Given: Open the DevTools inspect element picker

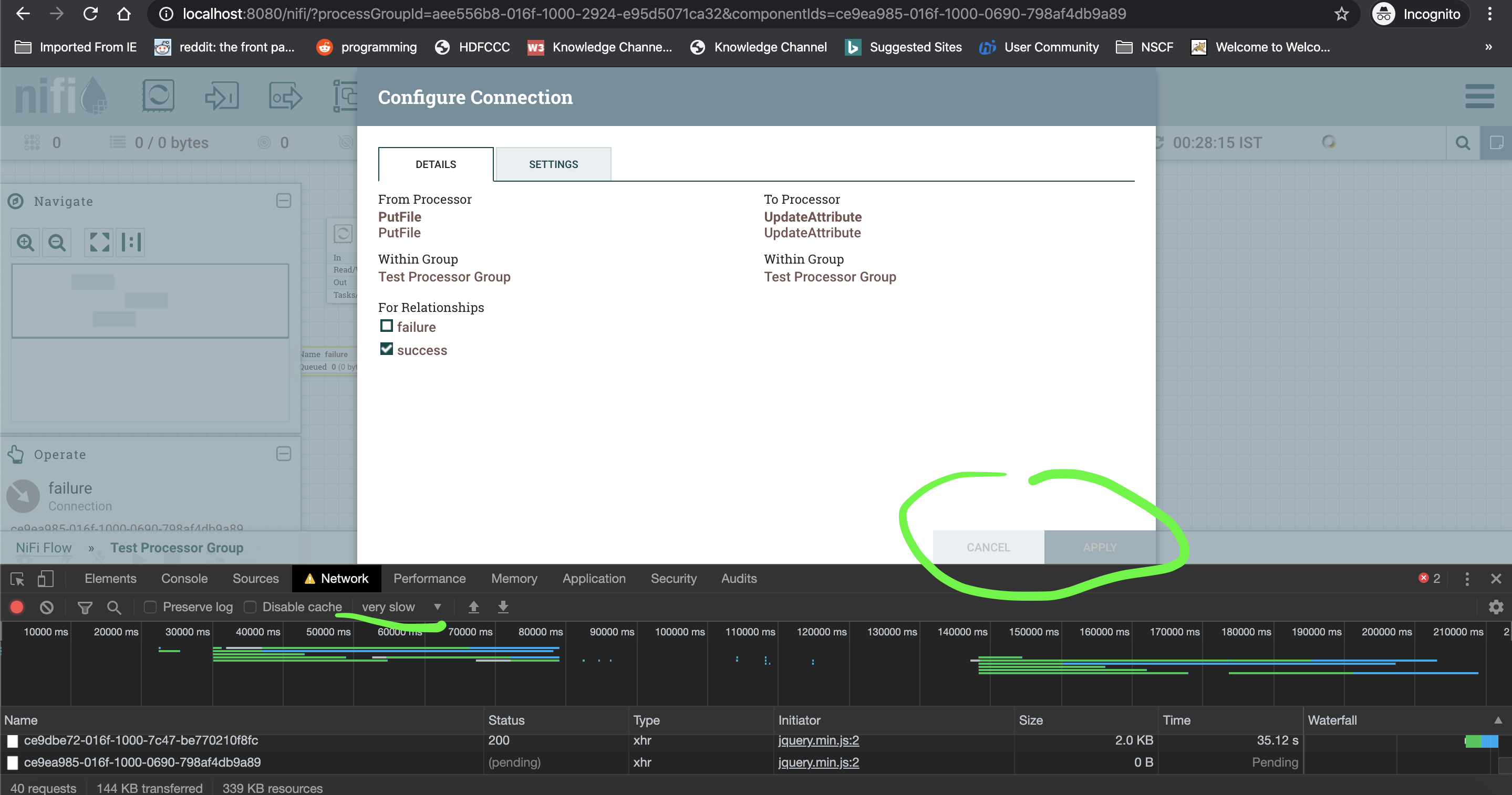Looking at the screenshot, I should 17,579.
